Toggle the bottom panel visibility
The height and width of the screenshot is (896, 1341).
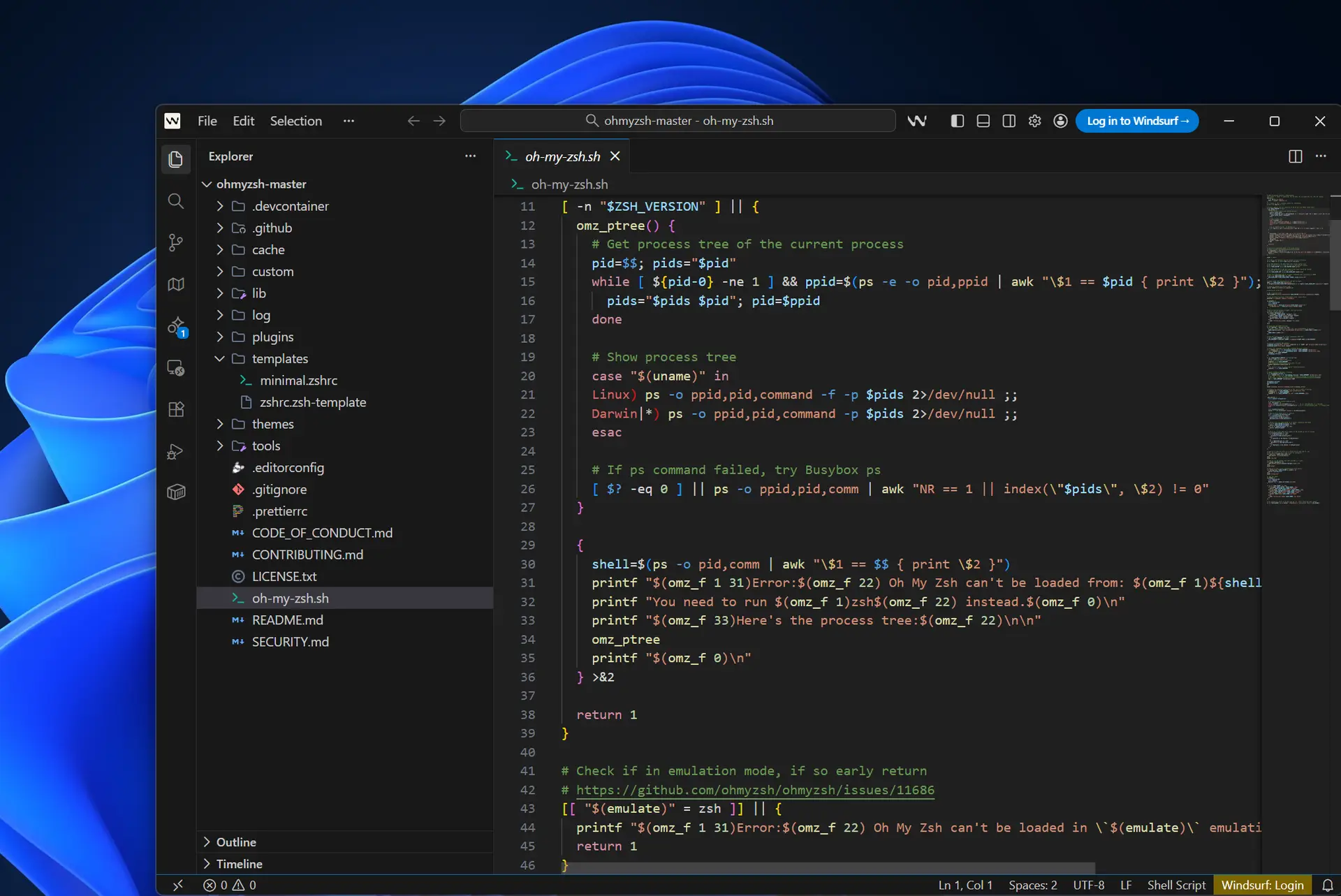[x=983, y=121]
